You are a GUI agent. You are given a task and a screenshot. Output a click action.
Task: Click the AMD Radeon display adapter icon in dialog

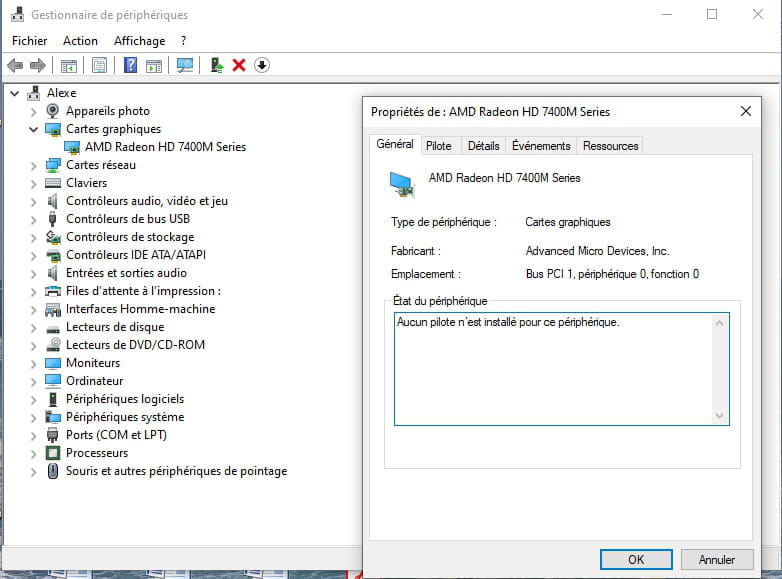pyautogui.click(x=402, y=185)
